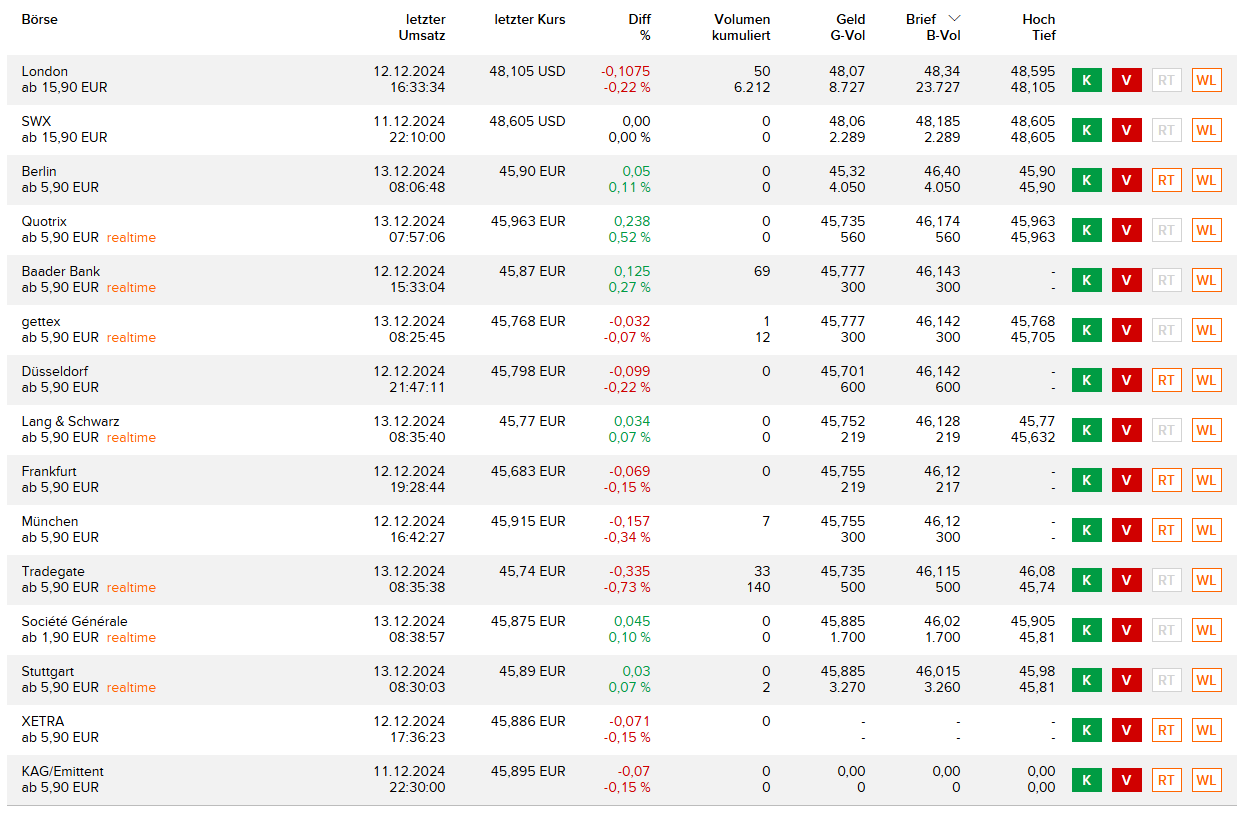Click green K buy button for XETRA
Image resolution: width=1249 pixels, height=815 pixels.
1086,730
